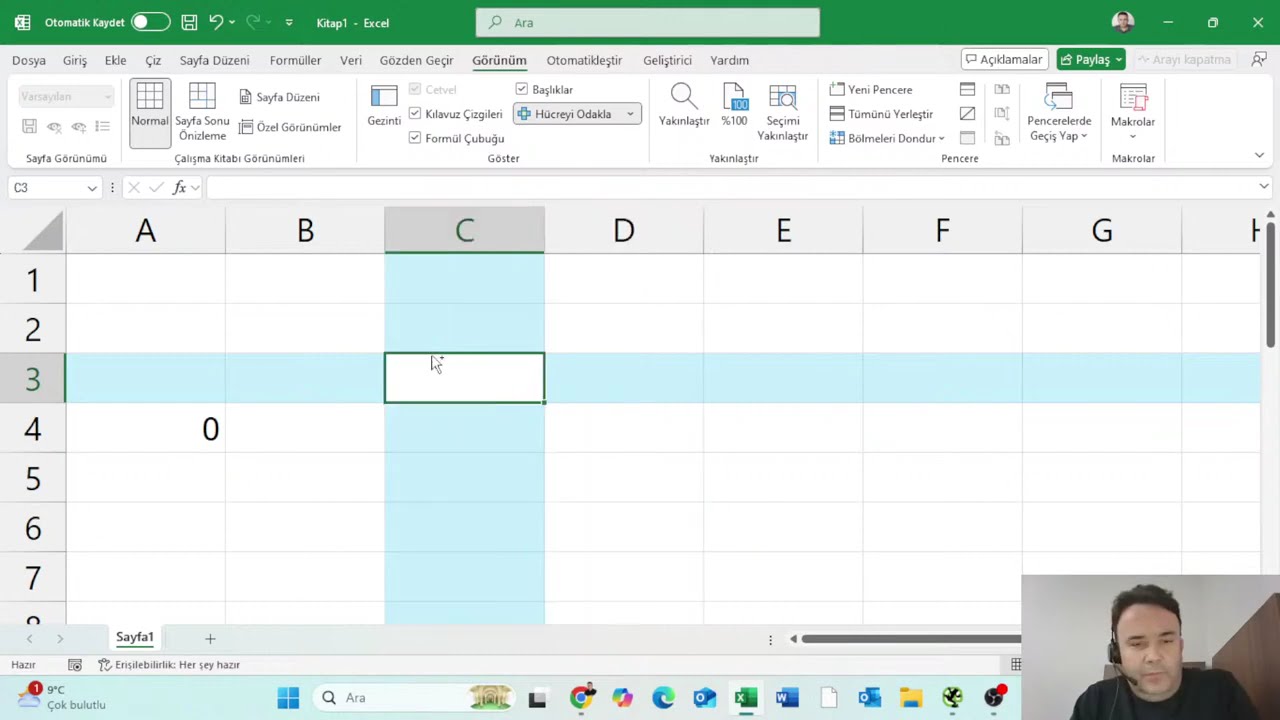Expand Bölmeleri Dondur dropdown
1280x720 pixels.
click(x=941, y=139)
